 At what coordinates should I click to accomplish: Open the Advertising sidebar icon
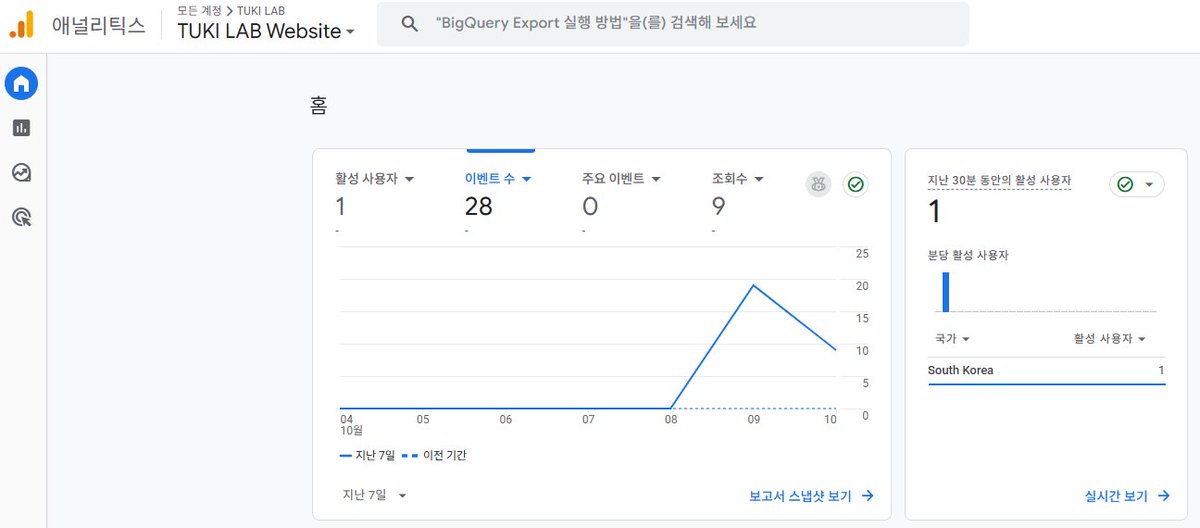pos(21,216)
